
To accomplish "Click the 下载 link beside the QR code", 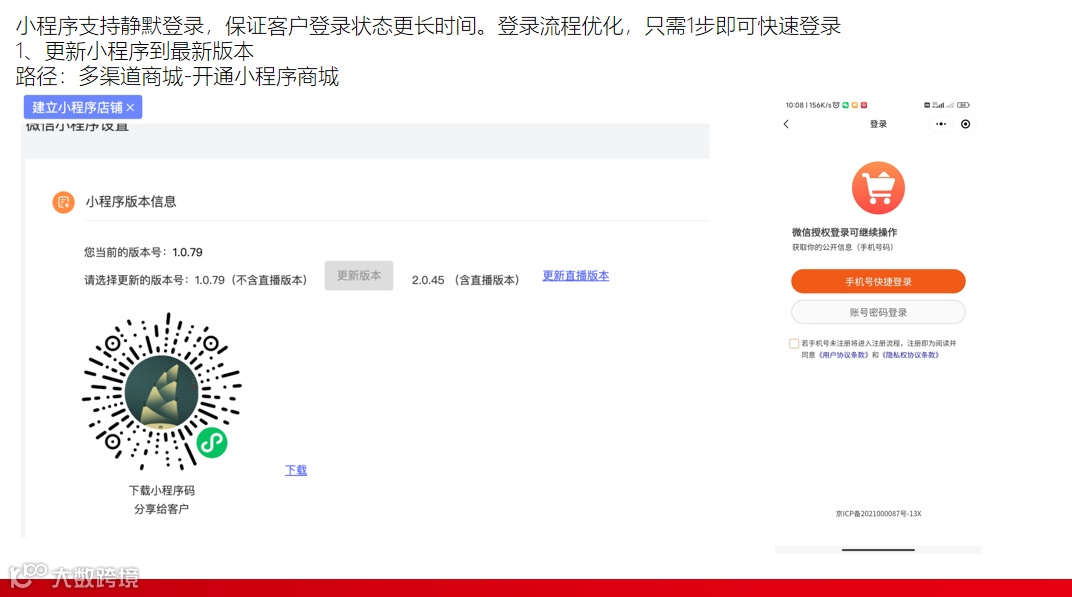I will pyautogui.click(x=296, y=470).
